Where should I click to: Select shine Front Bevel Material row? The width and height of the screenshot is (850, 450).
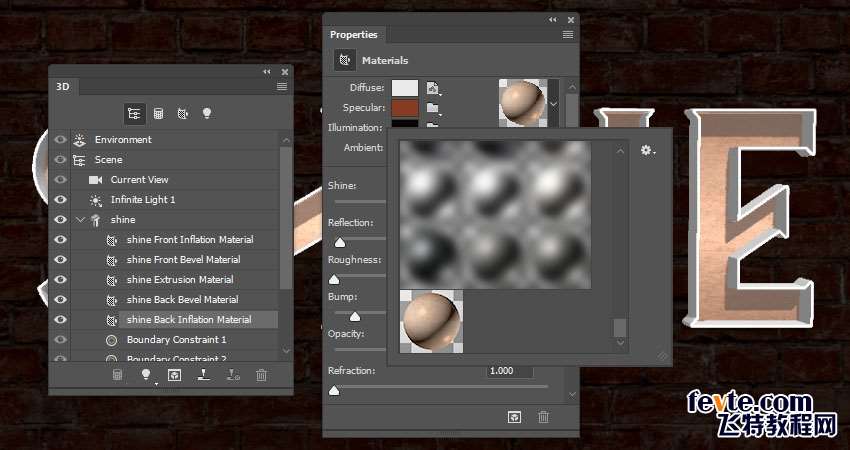click(174, 260)
